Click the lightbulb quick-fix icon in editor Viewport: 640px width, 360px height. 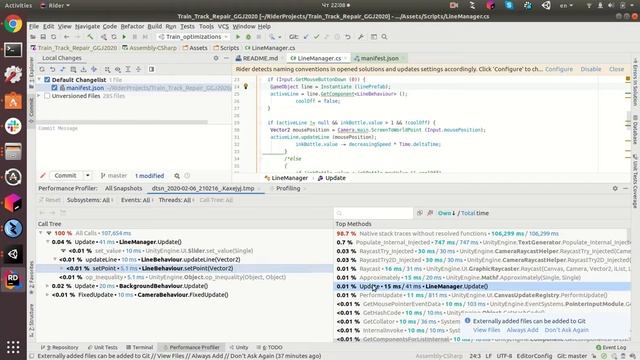(246, 87)
